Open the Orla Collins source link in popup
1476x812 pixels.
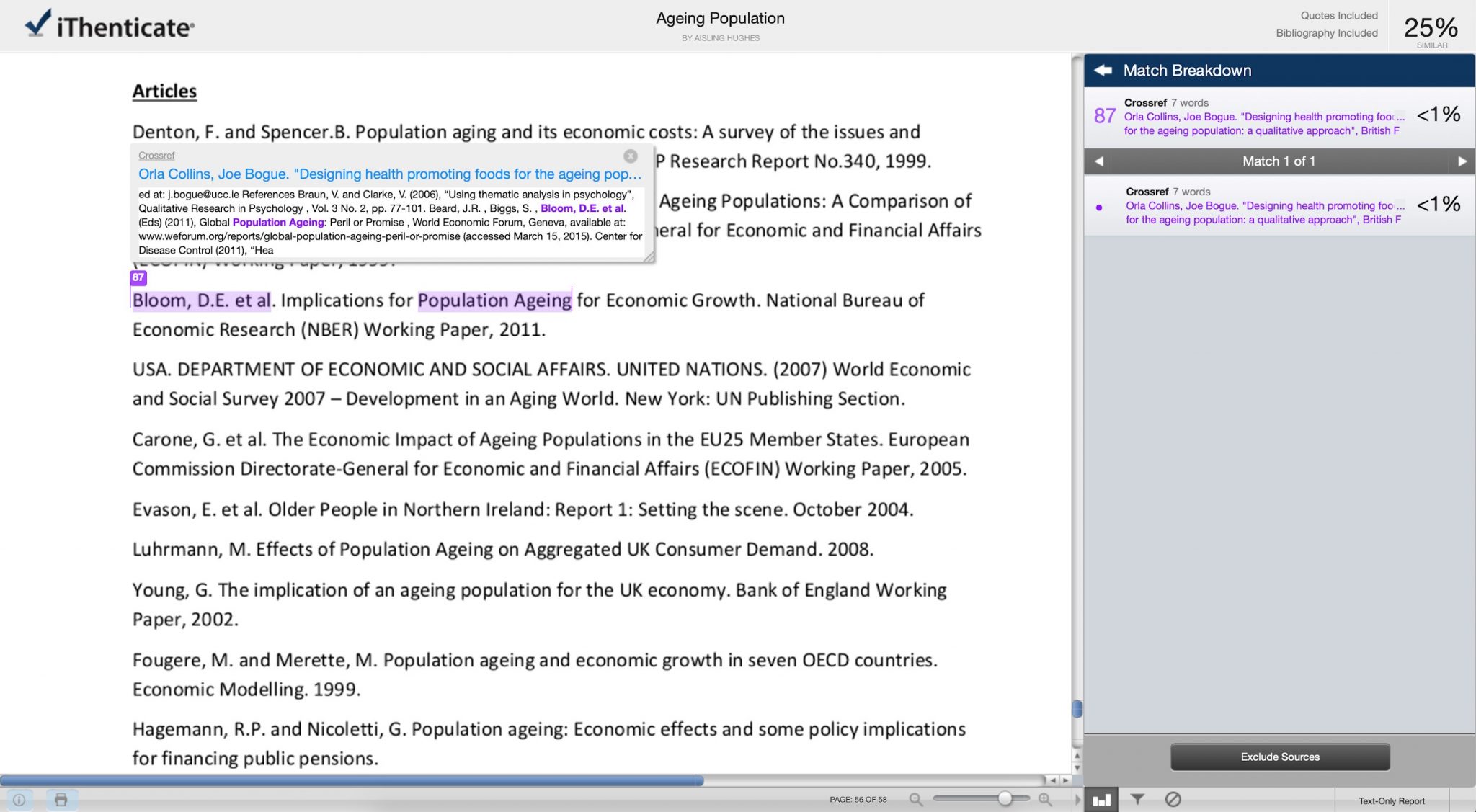click(x=389, y=174)
